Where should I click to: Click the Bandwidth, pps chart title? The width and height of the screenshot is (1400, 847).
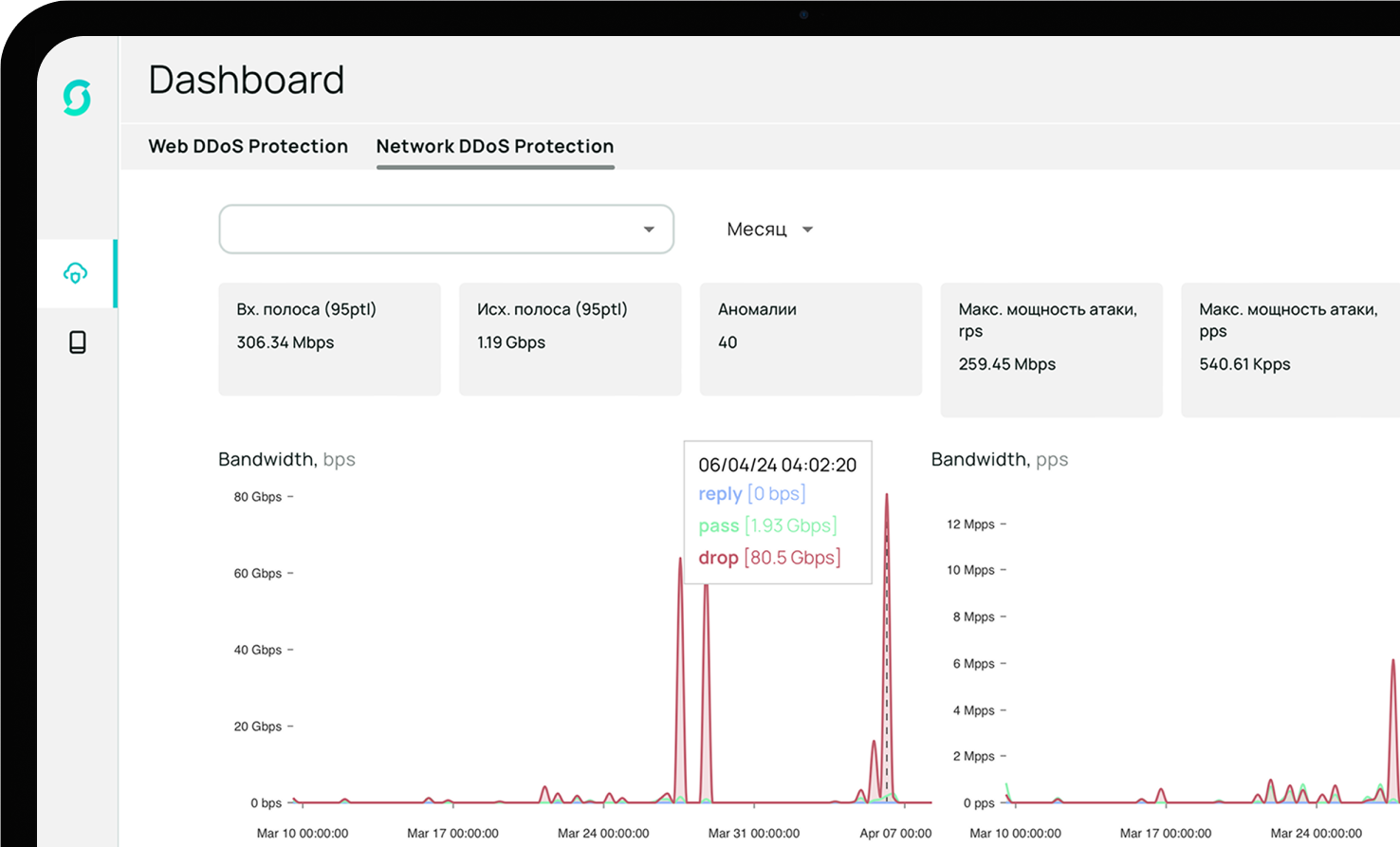pyautogui.click(x=999, y=459)
